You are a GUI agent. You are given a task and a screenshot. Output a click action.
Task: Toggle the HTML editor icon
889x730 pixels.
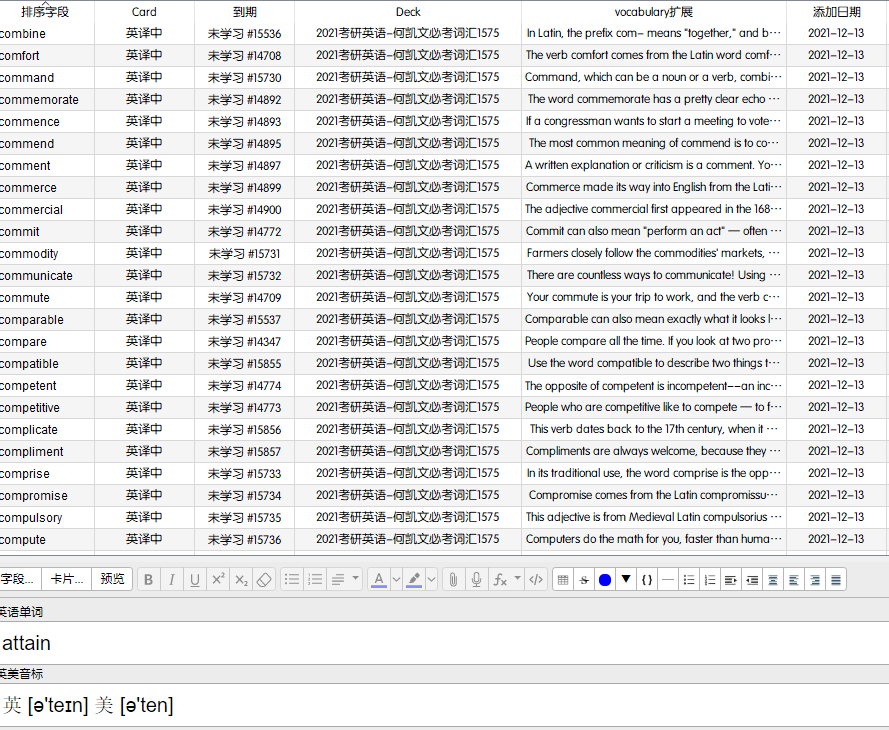tap(536, 579)
